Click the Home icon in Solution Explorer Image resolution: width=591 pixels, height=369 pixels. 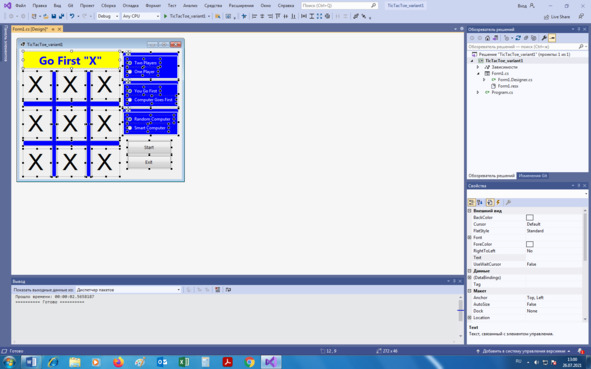(487, 38)
